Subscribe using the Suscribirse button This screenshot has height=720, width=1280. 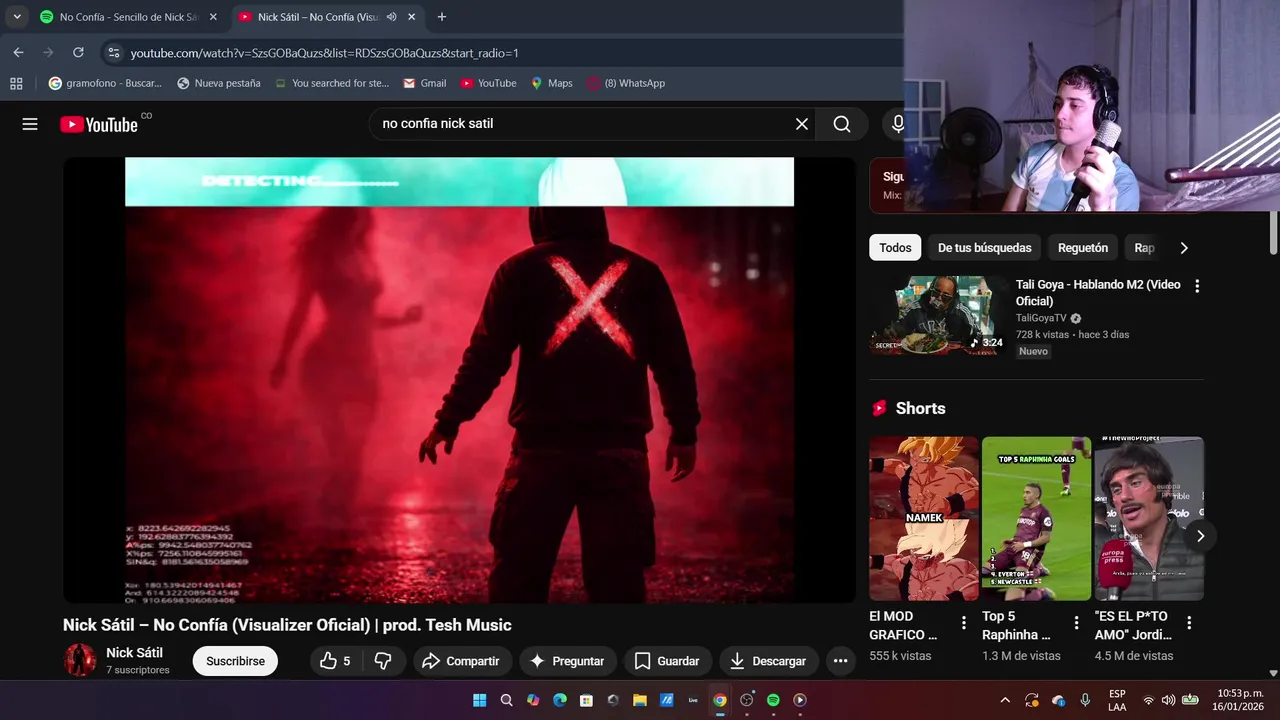235,661
